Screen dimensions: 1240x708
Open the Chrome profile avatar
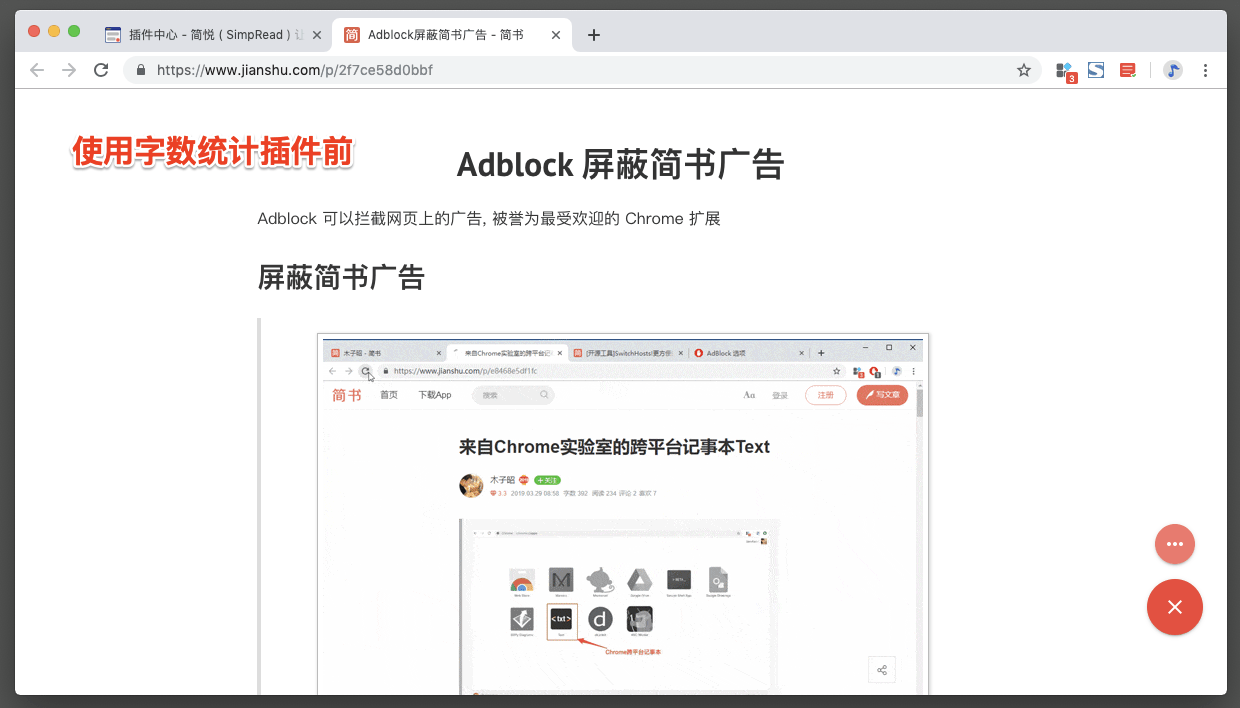point(1173,70)
